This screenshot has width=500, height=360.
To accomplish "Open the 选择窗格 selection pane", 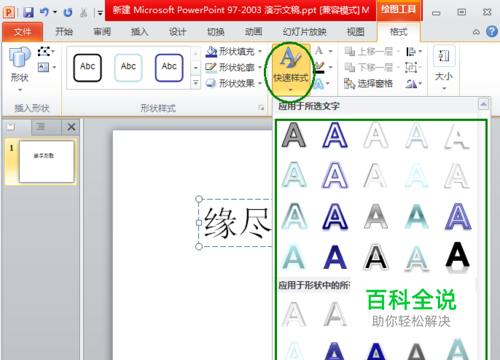I will click(x=368, y=83).
